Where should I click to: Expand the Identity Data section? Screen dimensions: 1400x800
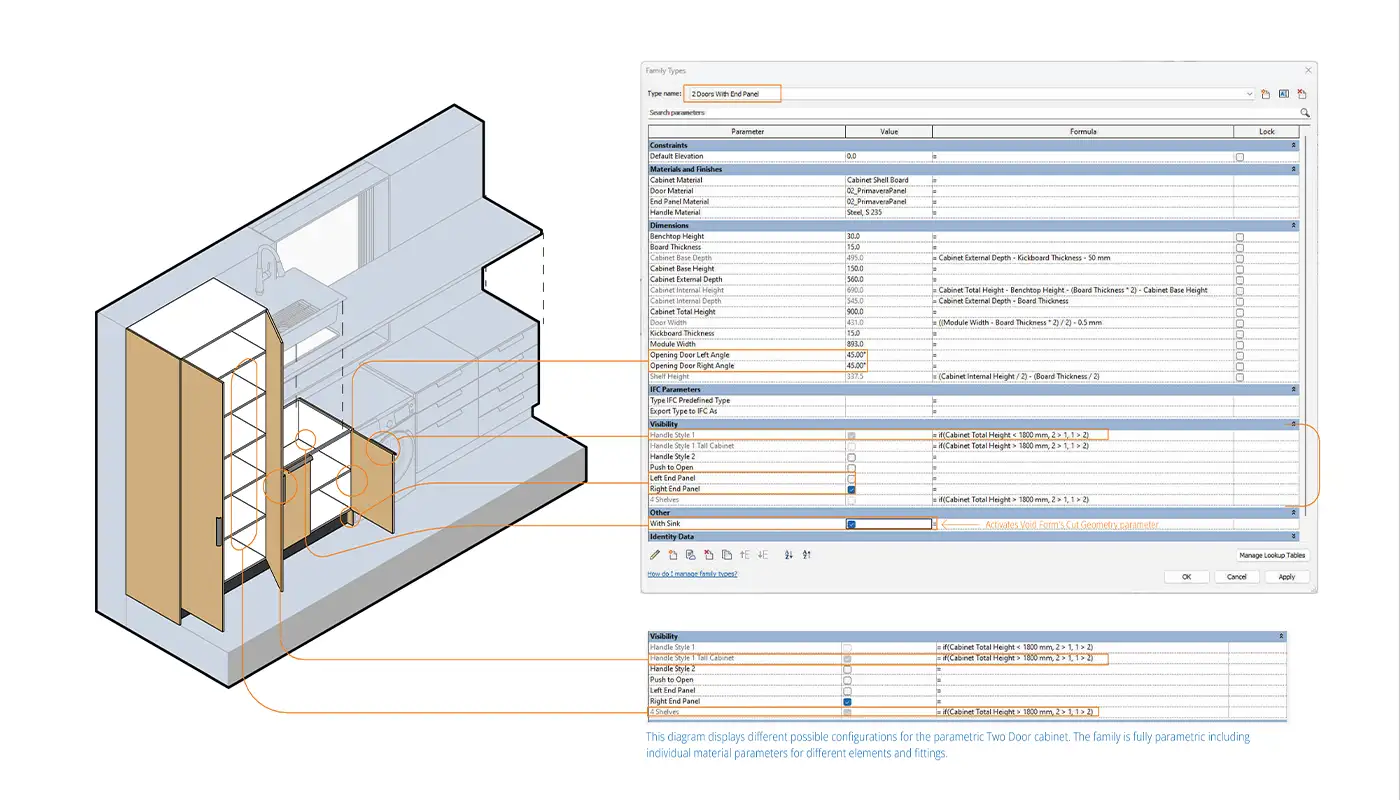coord(1293,537)
